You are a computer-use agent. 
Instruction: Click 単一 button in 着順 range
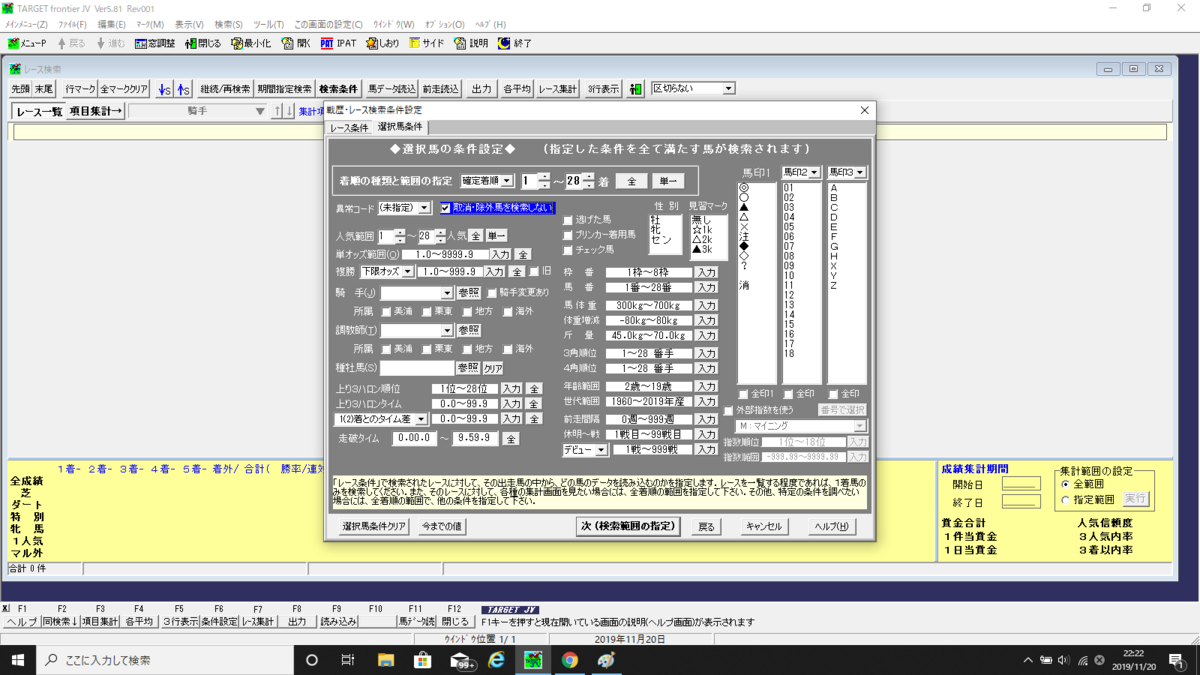[668, 181]
